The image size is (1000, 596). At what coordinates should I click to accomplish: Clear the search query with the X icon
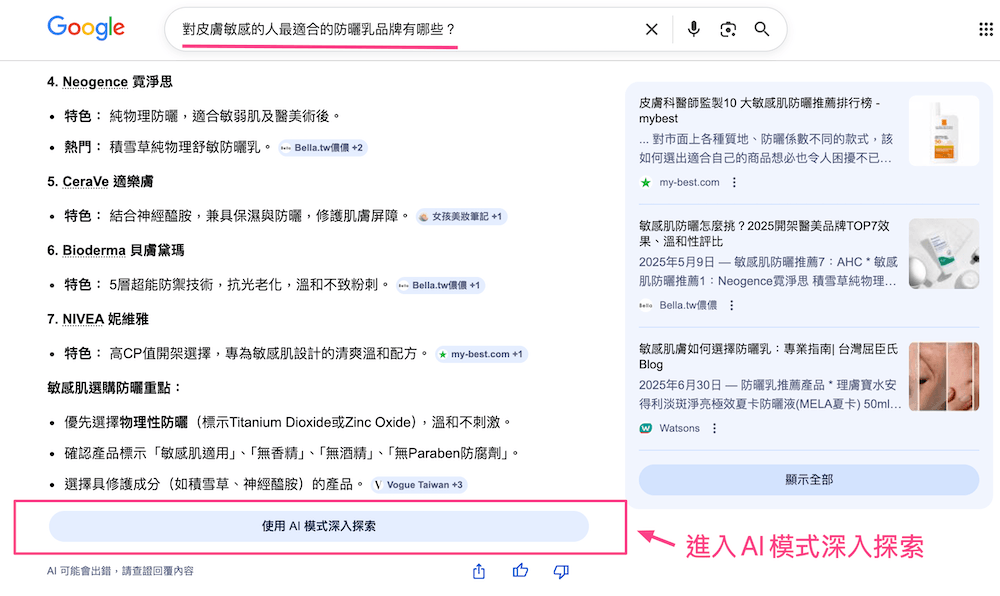(x=652, y=29)
